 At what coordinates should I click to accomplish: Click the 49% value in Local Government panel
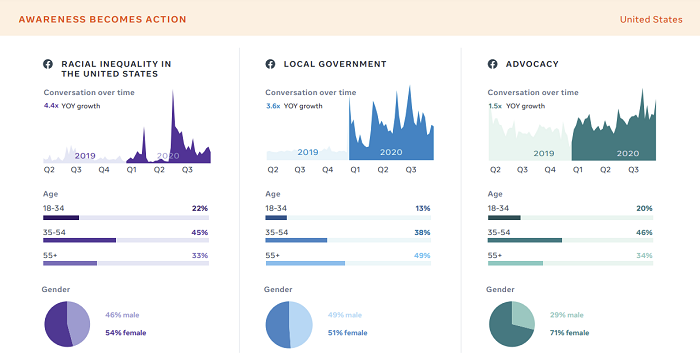click(422, 255)
